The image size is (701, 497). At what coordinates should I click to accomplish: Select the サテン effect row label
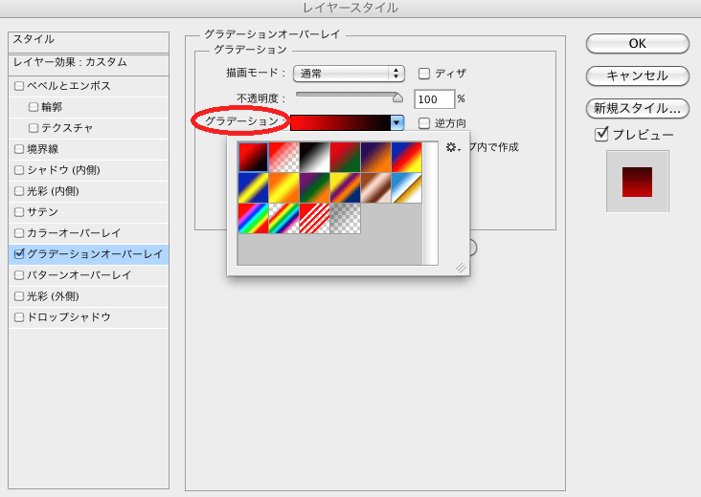[x=42, y=212]
